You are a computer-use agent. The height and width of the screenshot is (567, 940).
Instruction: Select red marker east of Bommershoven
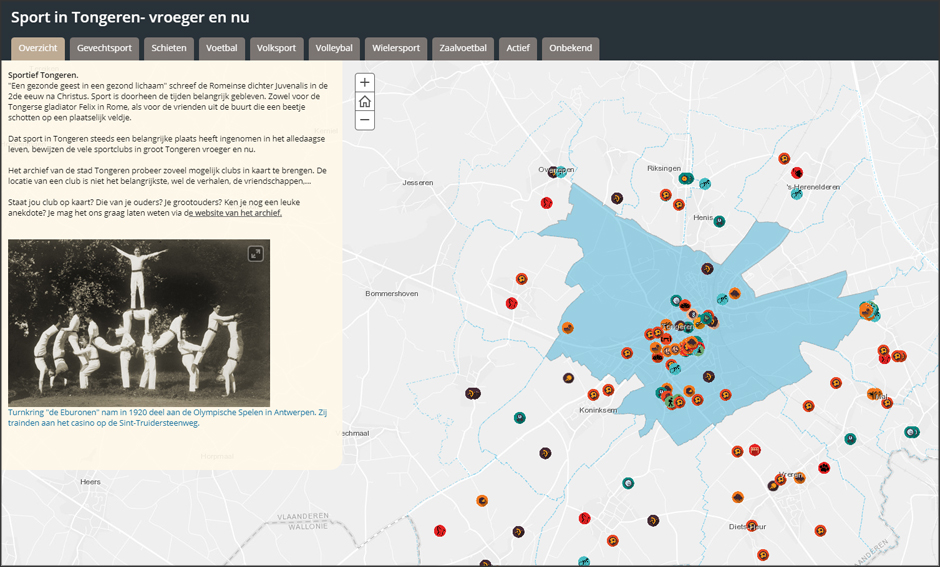pos(511,303)
